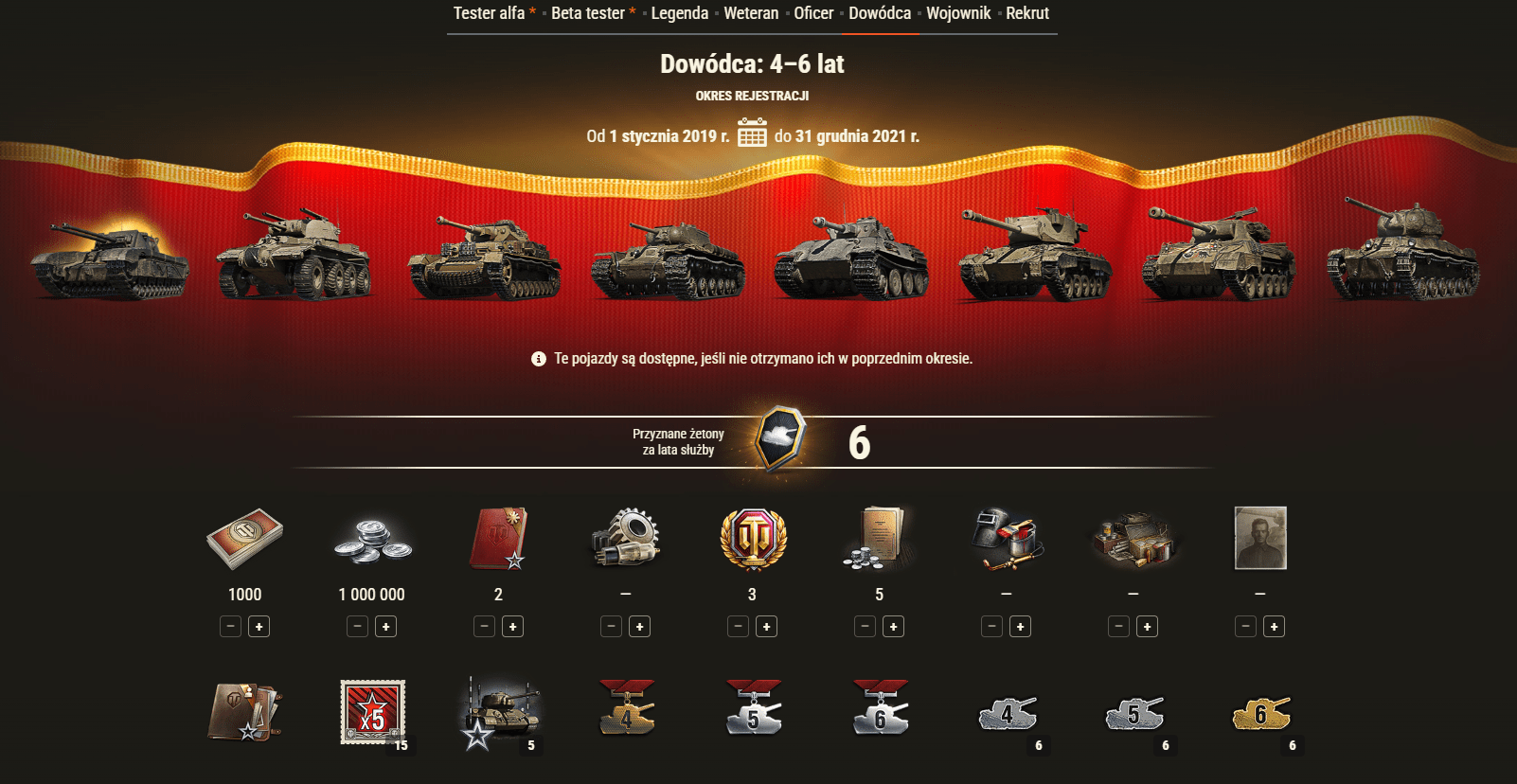The width and height of the screenshot is (1517, 784).
Task: Increase premium days count of 3 with plus
Action: pyautogui.click(x=766, y=627)
